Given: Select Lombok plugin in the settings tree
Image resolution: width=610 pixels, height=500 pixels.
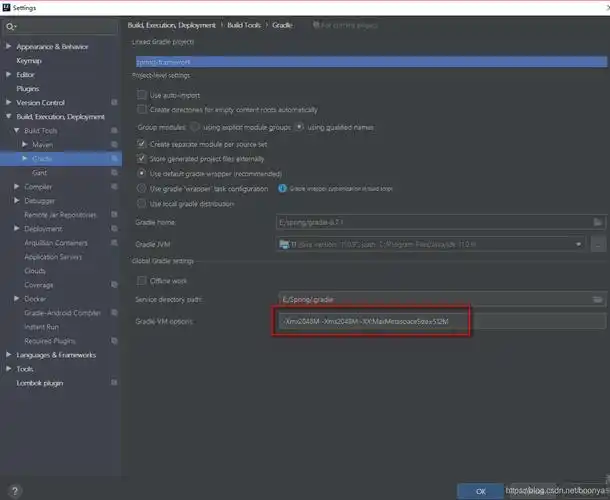Looking at the screenshot, I should 40,382.
